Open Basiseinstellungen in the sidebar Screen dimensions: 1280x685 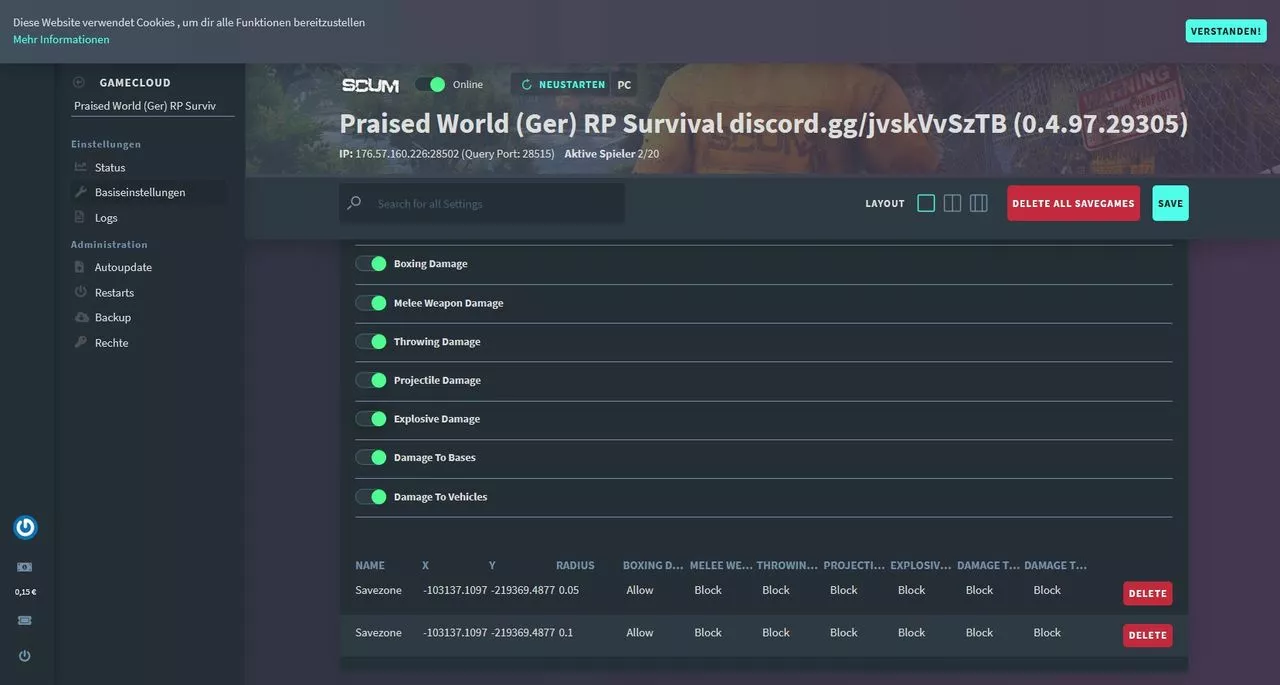point(140,192)
